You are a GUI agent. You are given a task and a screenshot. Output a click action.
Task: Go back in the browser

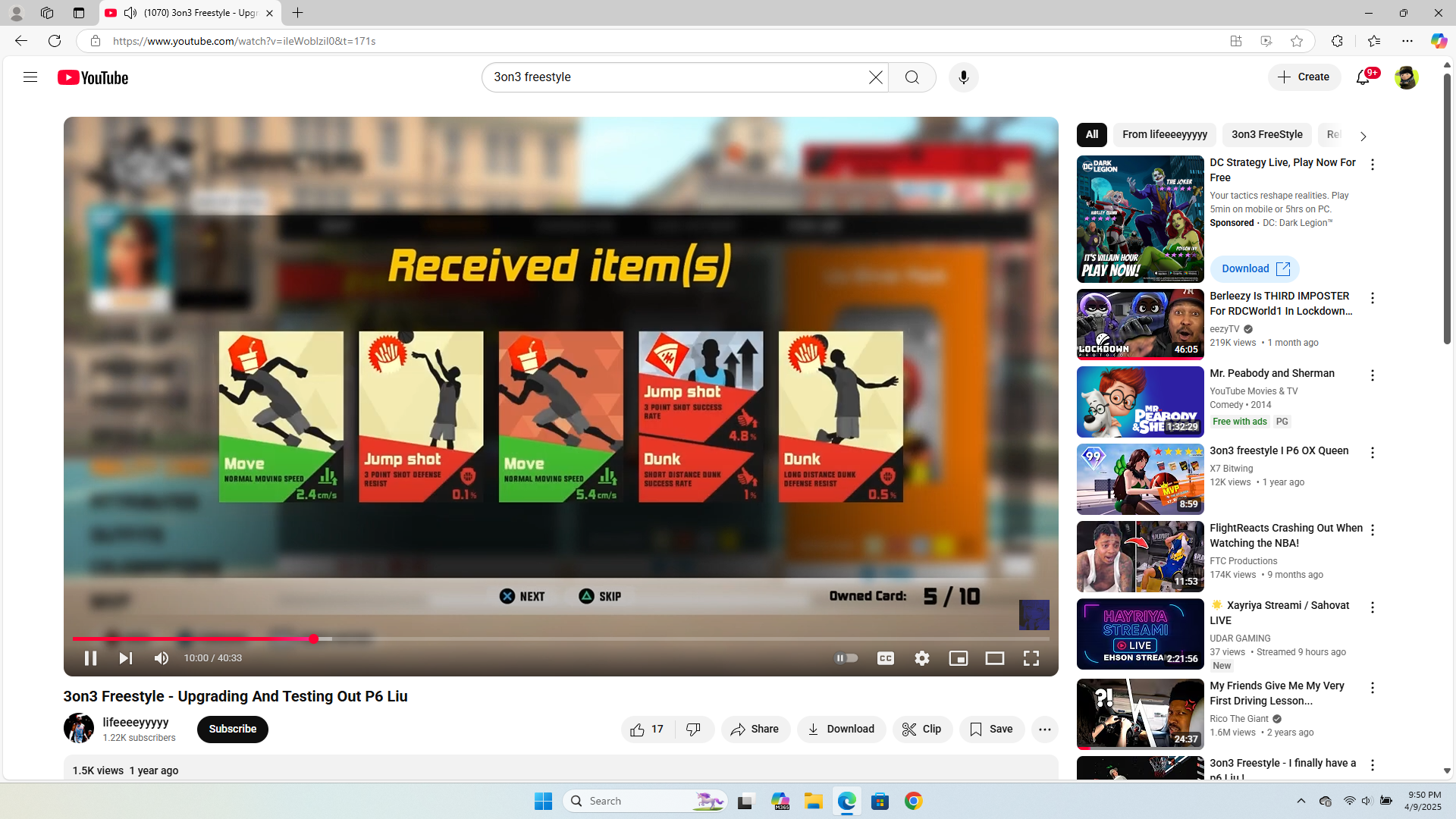pos(21,41)
